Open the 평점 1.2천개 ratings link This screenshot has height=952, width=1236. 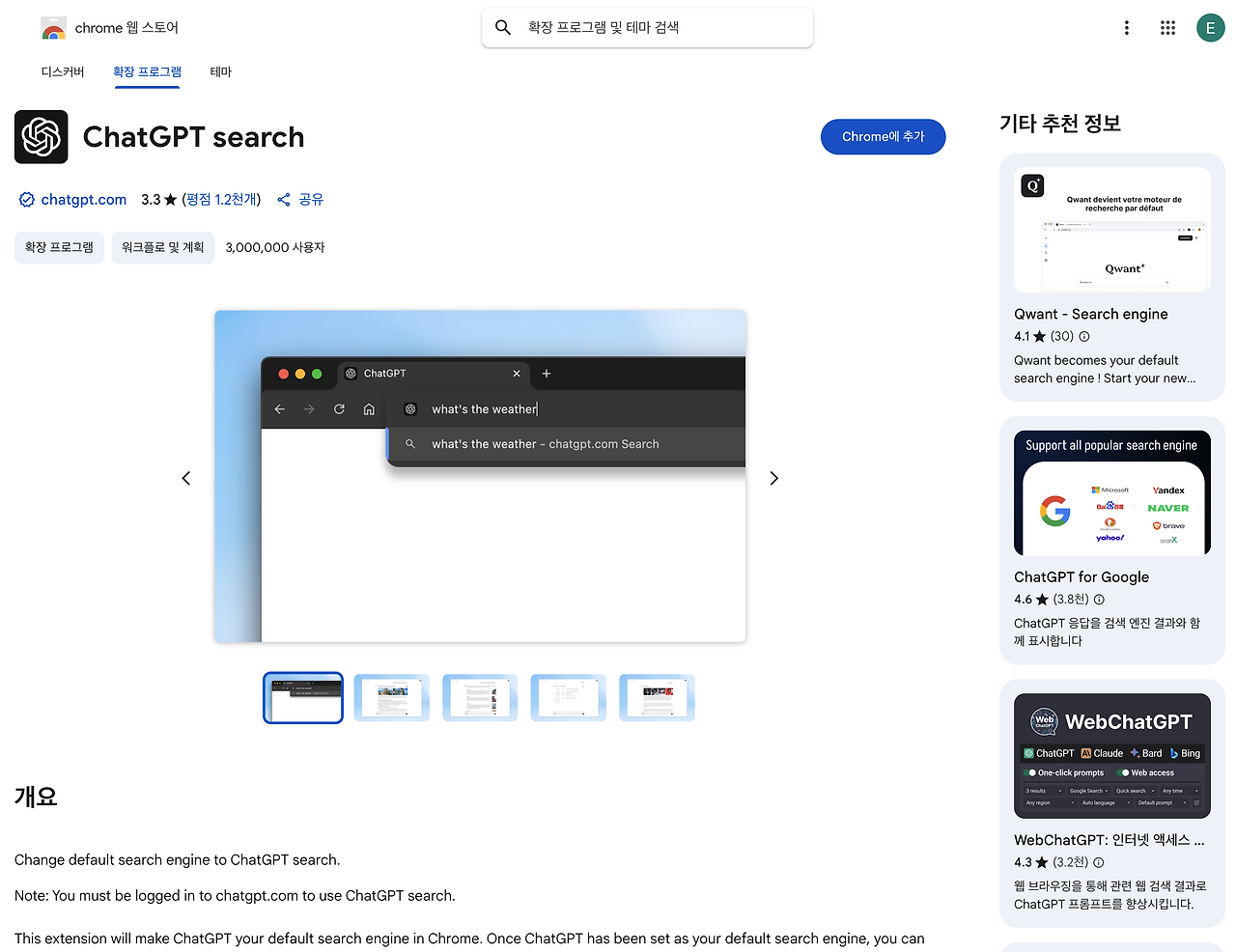pos(221,200)
